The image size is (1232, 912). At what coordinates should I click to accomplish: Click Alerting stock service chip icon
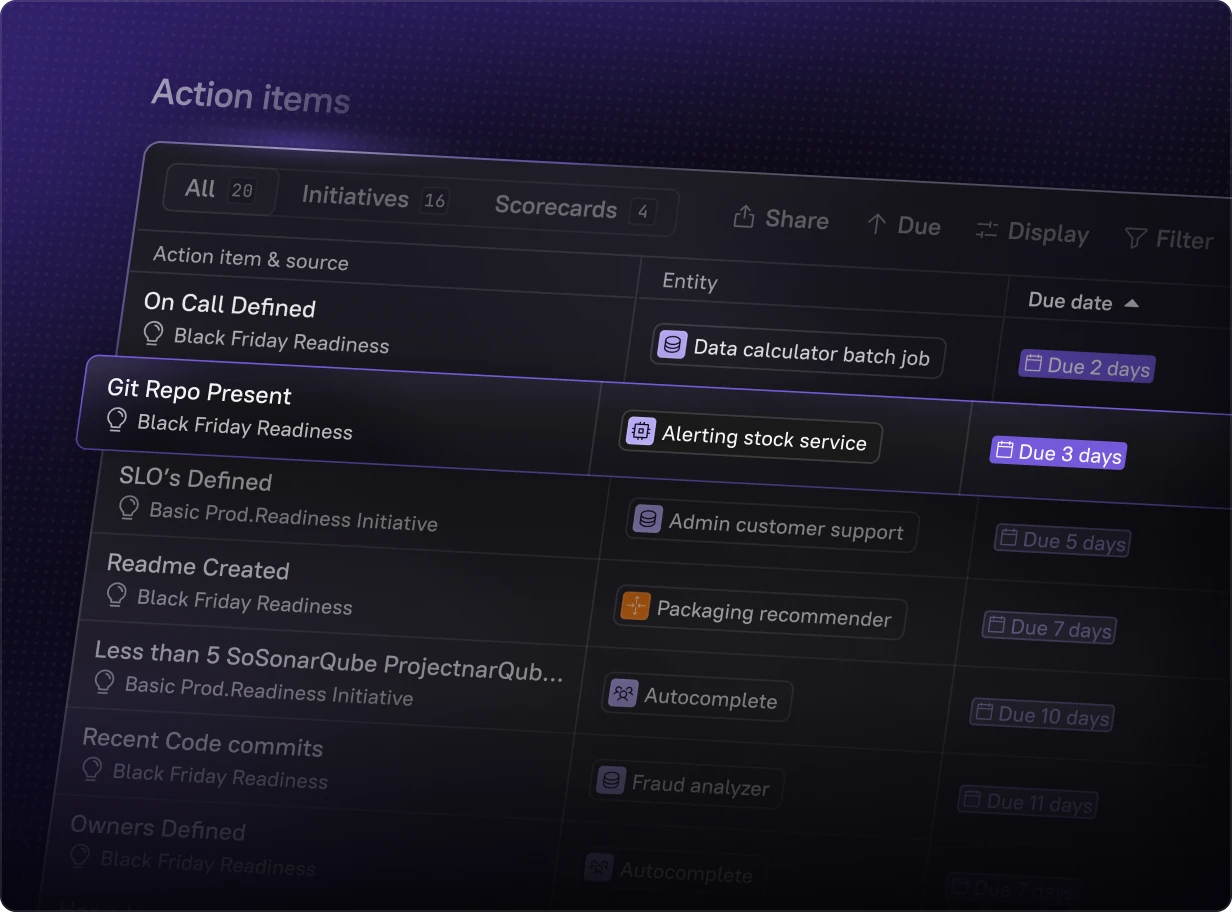tap(639, 431)
